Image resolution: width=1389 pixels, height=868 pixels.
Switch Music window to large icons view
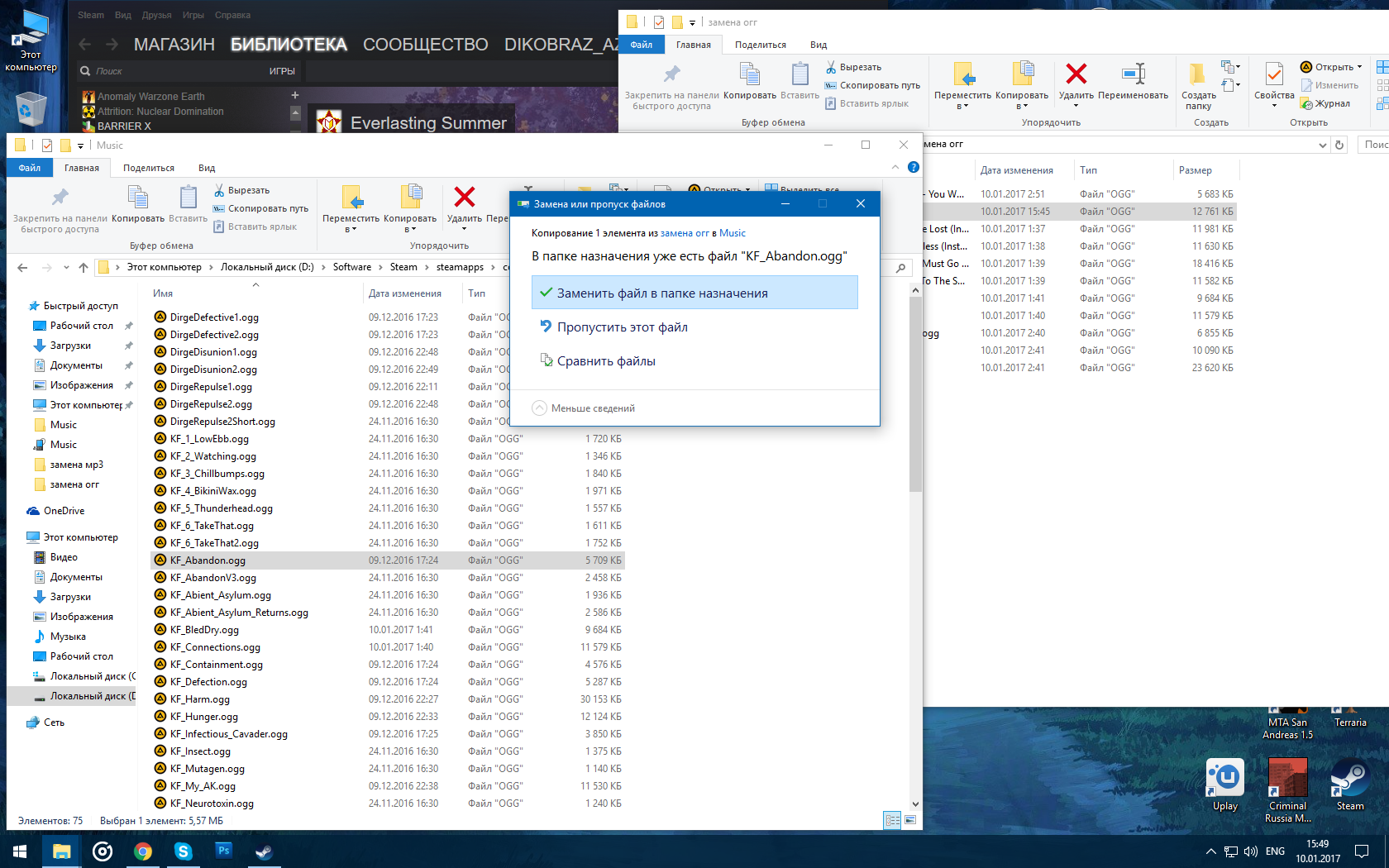click(x=910, y=820)
